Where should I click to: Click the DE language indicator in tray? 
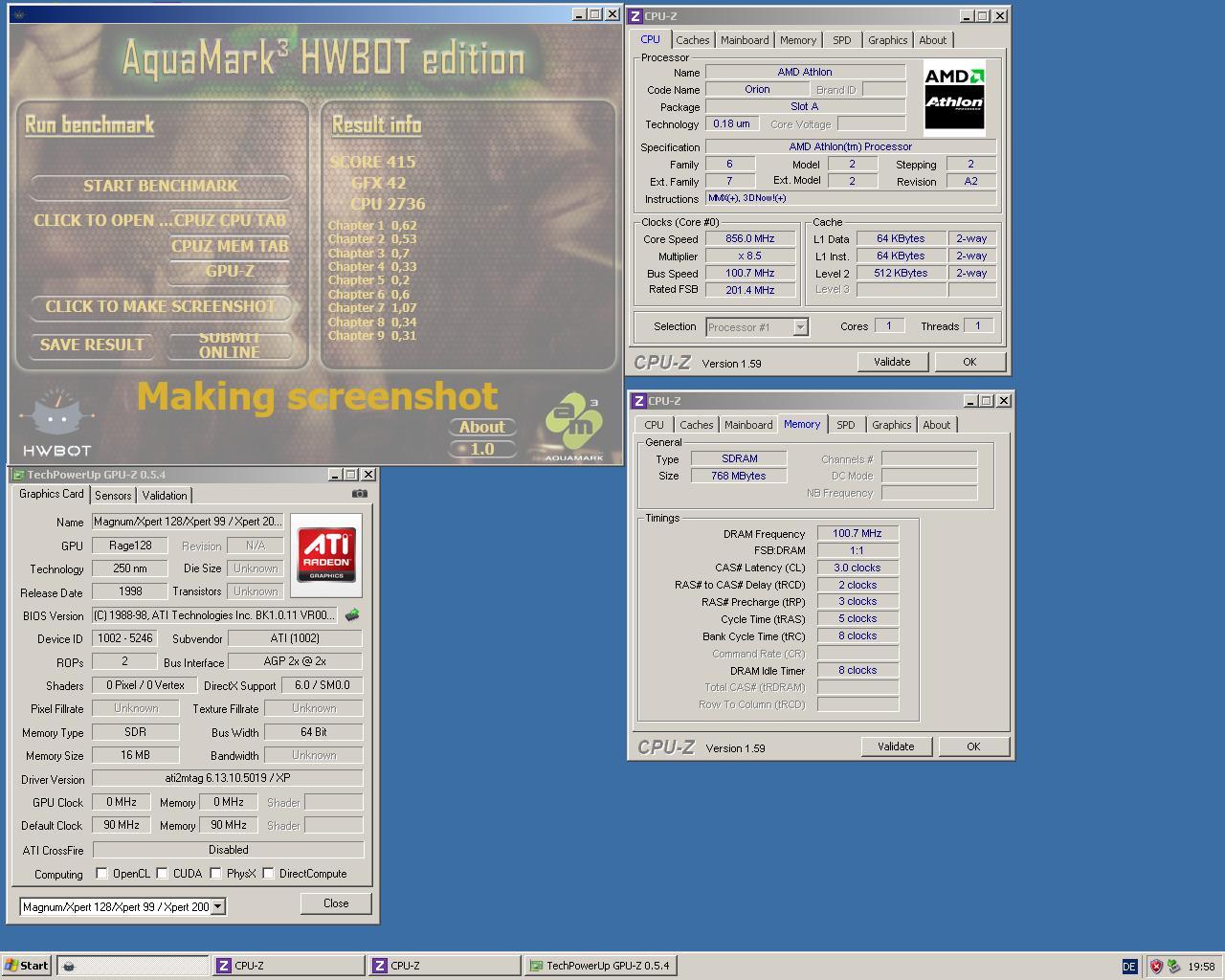point(1129,967)
